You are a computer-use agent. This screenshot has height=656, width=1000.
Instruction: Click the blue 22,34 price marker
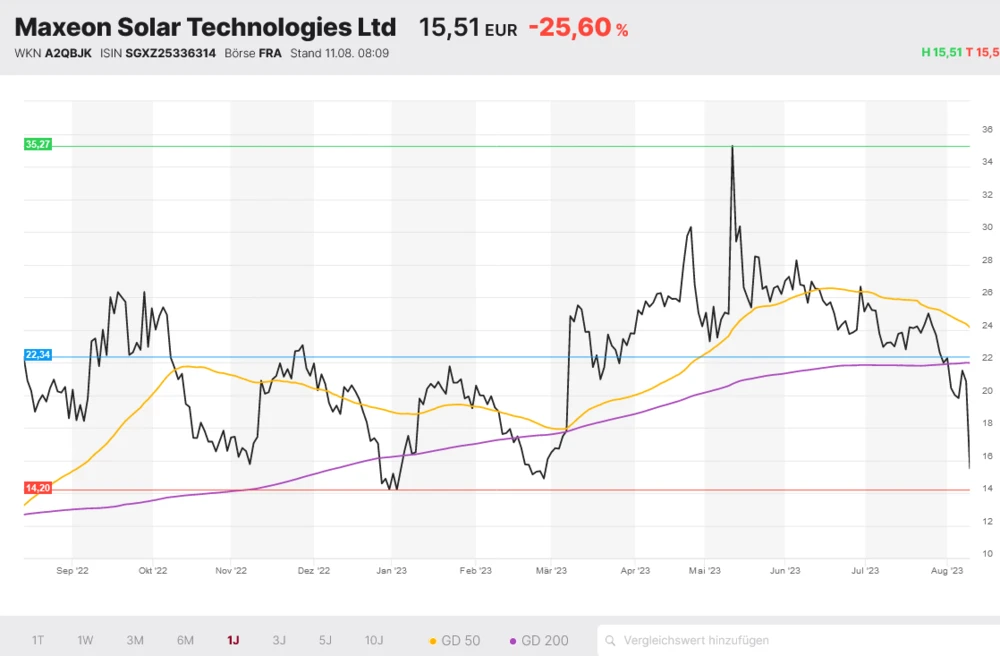click(x=37, y=355)
